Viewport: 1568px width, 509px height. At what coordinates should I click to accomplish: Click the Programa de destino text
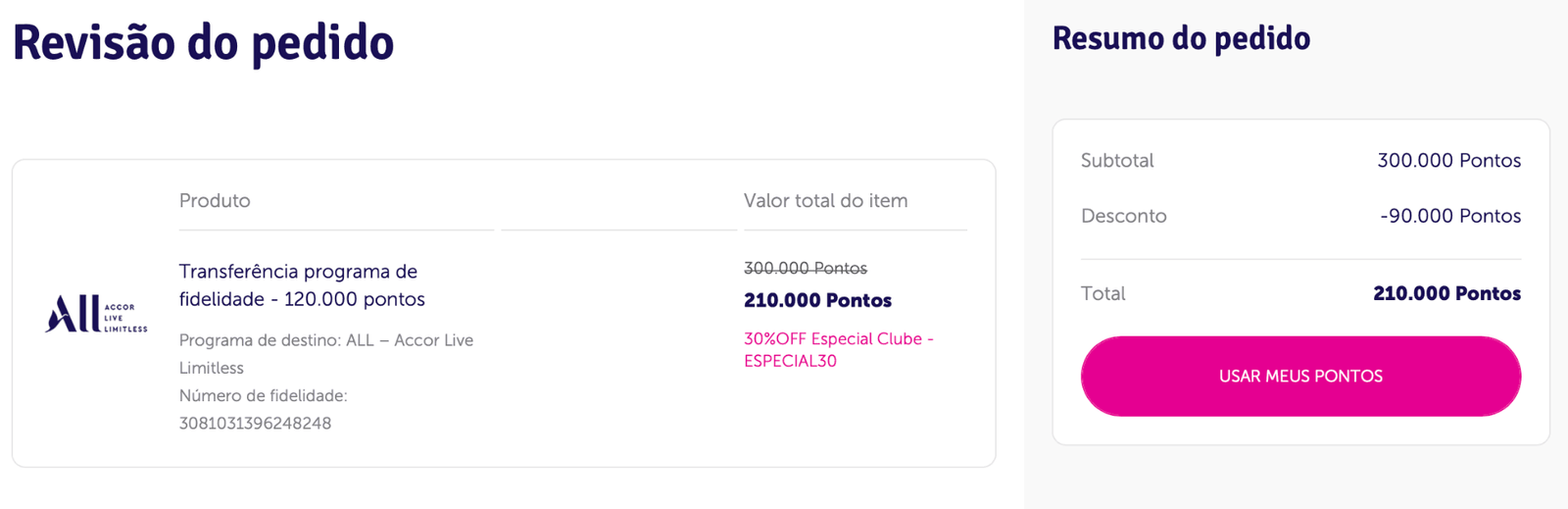tap(325, 340)
